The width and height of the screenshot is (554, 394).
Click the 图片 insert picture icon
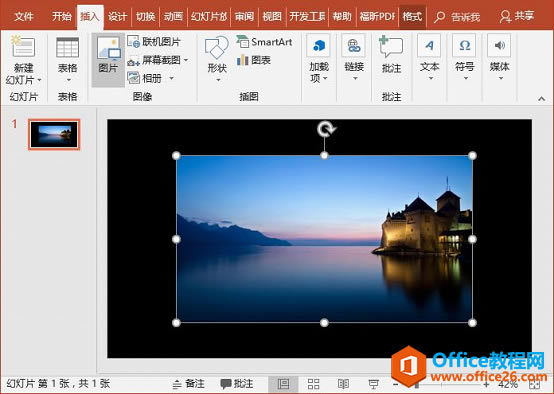(108, 55)
